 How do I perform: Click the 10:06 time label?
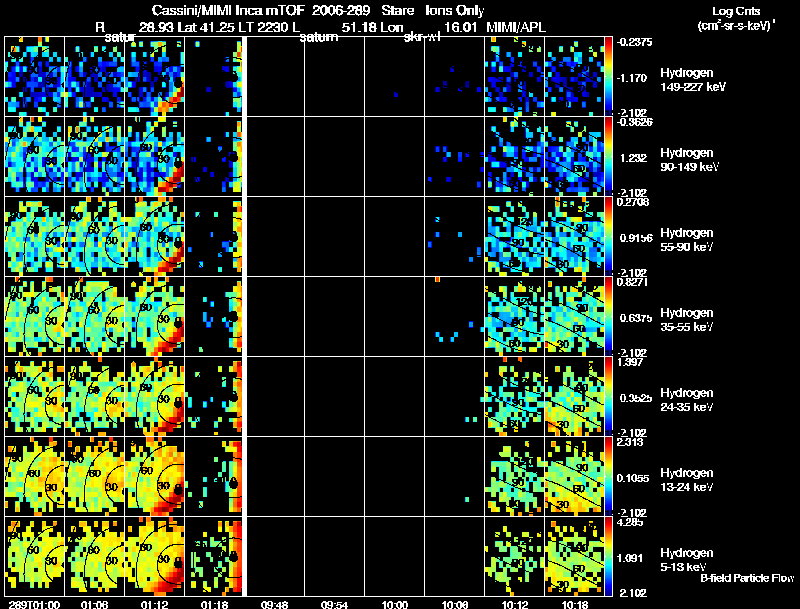tap(455, 604)
